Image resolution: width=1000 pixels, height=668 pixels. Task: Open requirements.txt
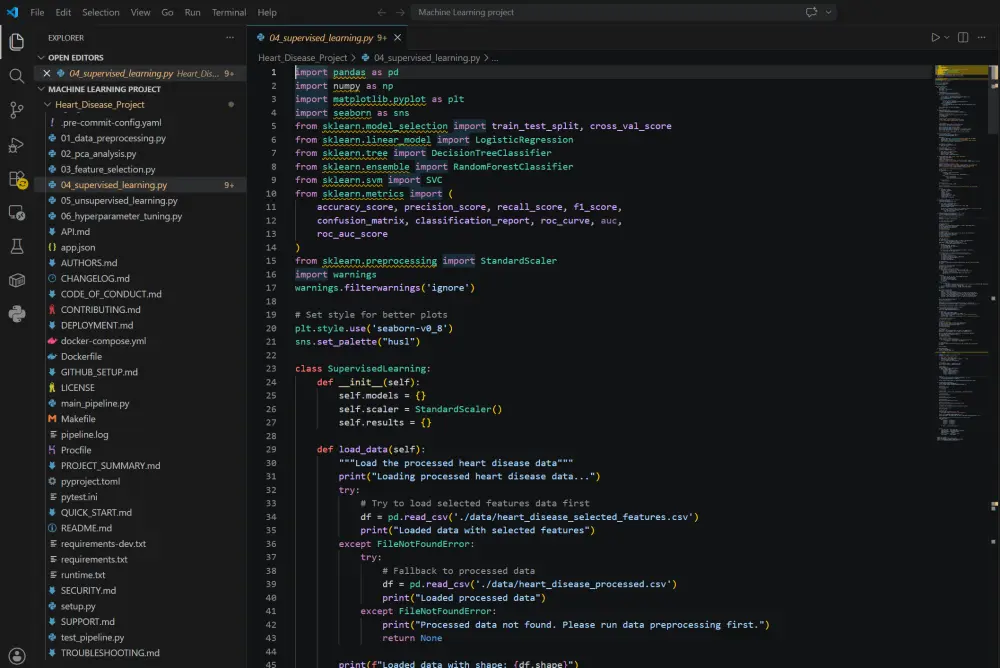(x=94, y=559)
